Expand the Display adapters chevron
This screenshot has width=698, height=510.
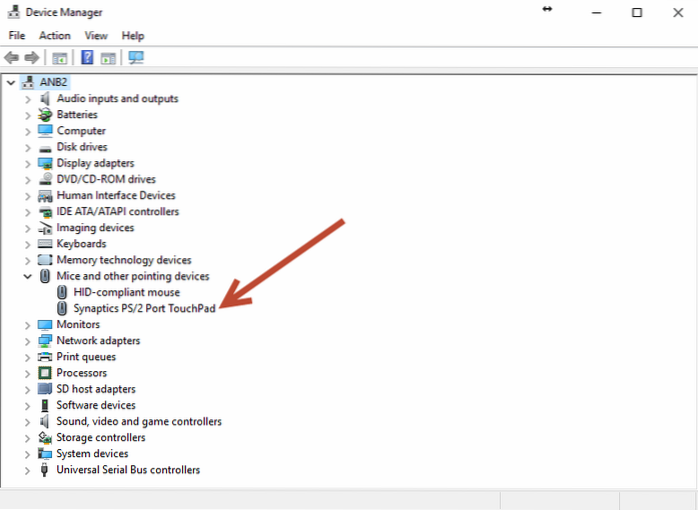point(28,164)
